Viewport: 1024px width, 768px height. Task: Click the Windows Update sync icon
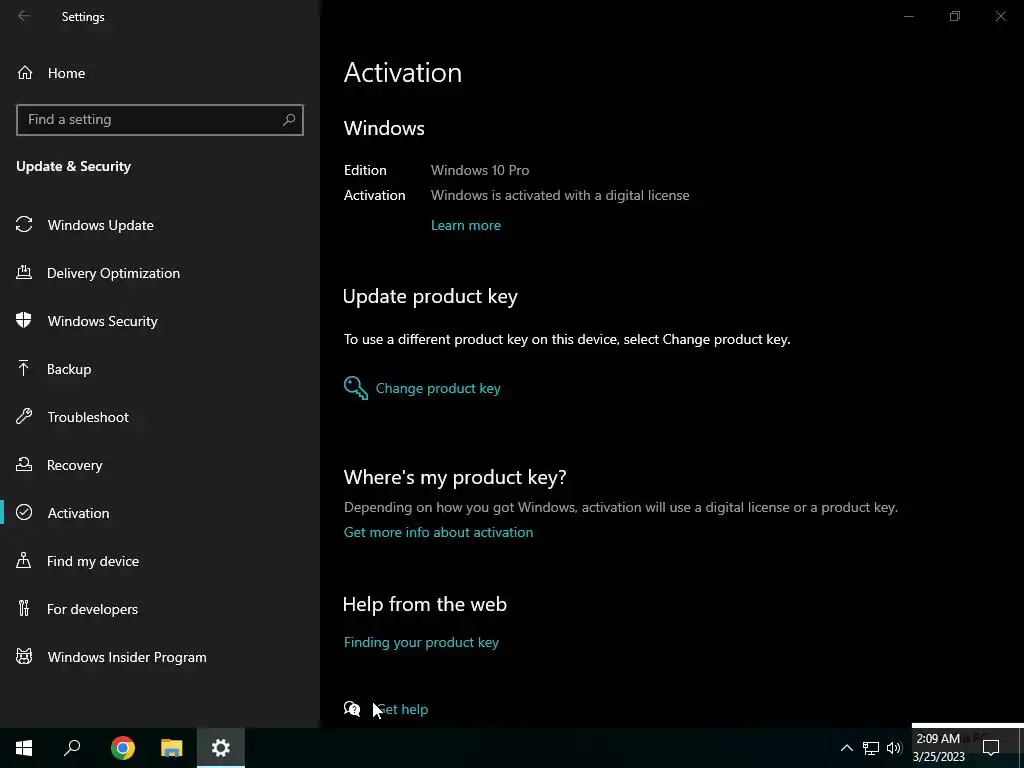click(x=24, y=225)
